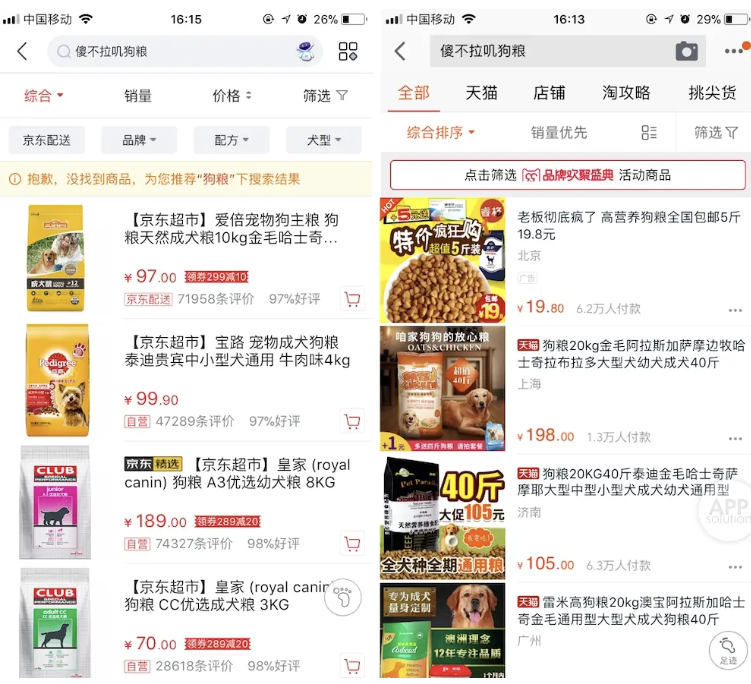Add 皇家 A3优选幼犬粮 8KG to cart
This screenshot has height=684, width=751.
(x=353, y=544)
